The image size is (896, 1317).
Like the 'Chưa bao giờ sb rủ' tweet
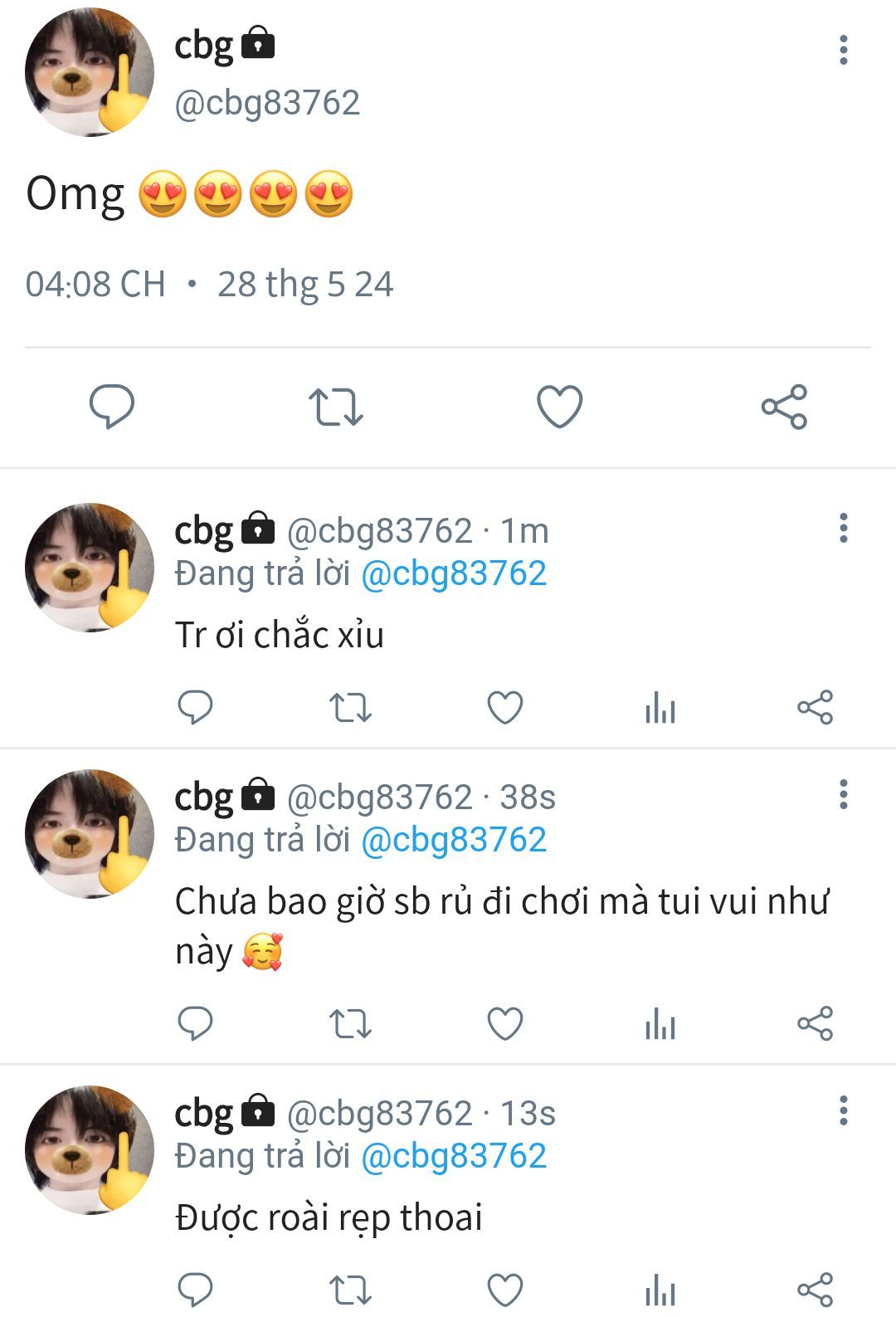pos(505,1023)
